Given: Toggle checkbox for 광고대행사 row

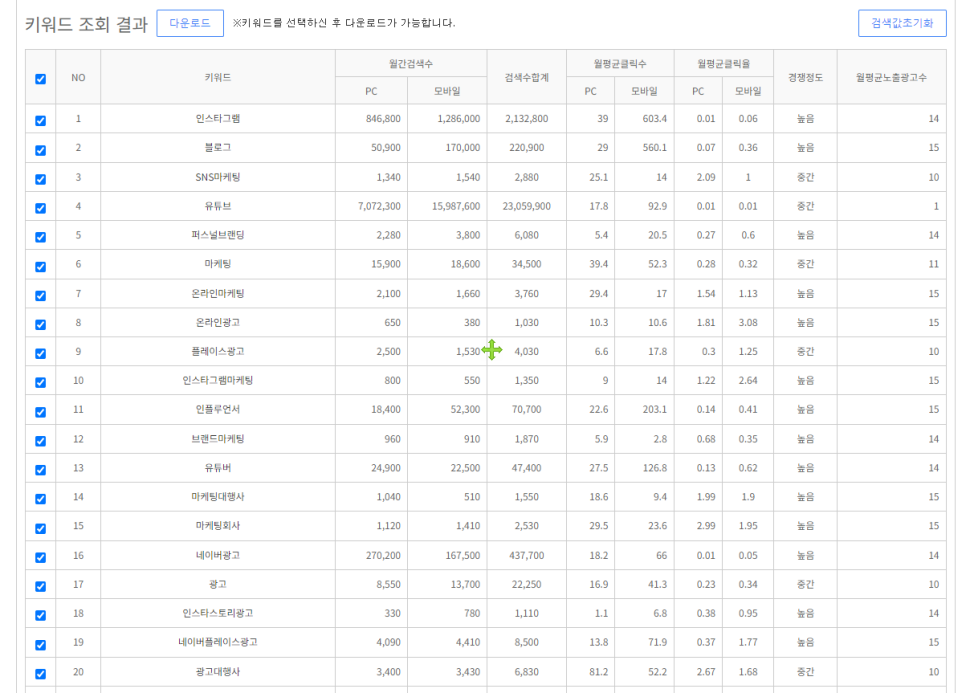Looking at the screenshot, I should pyautogui.click(x=41, y=674).
